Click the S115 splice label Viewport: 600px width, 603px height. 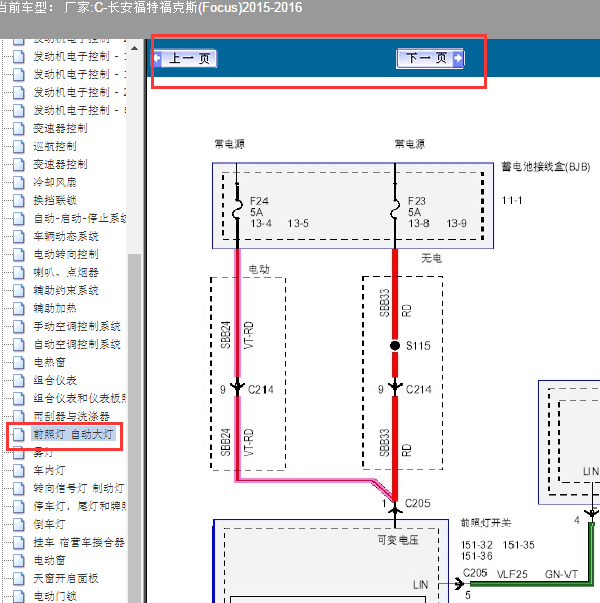(418, 346)
